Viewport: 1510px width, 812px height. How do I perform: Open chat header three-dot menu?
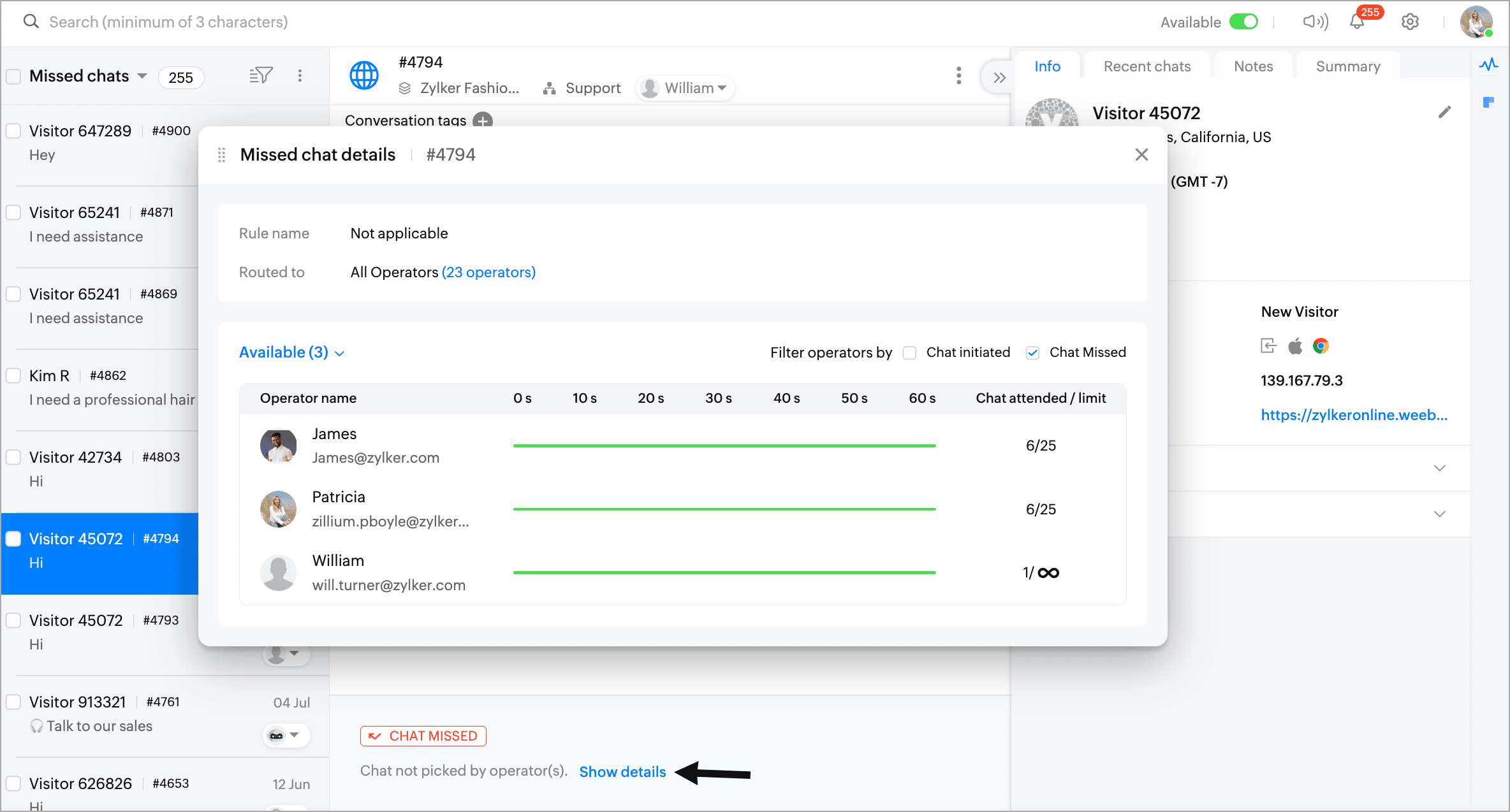point(958,76)
